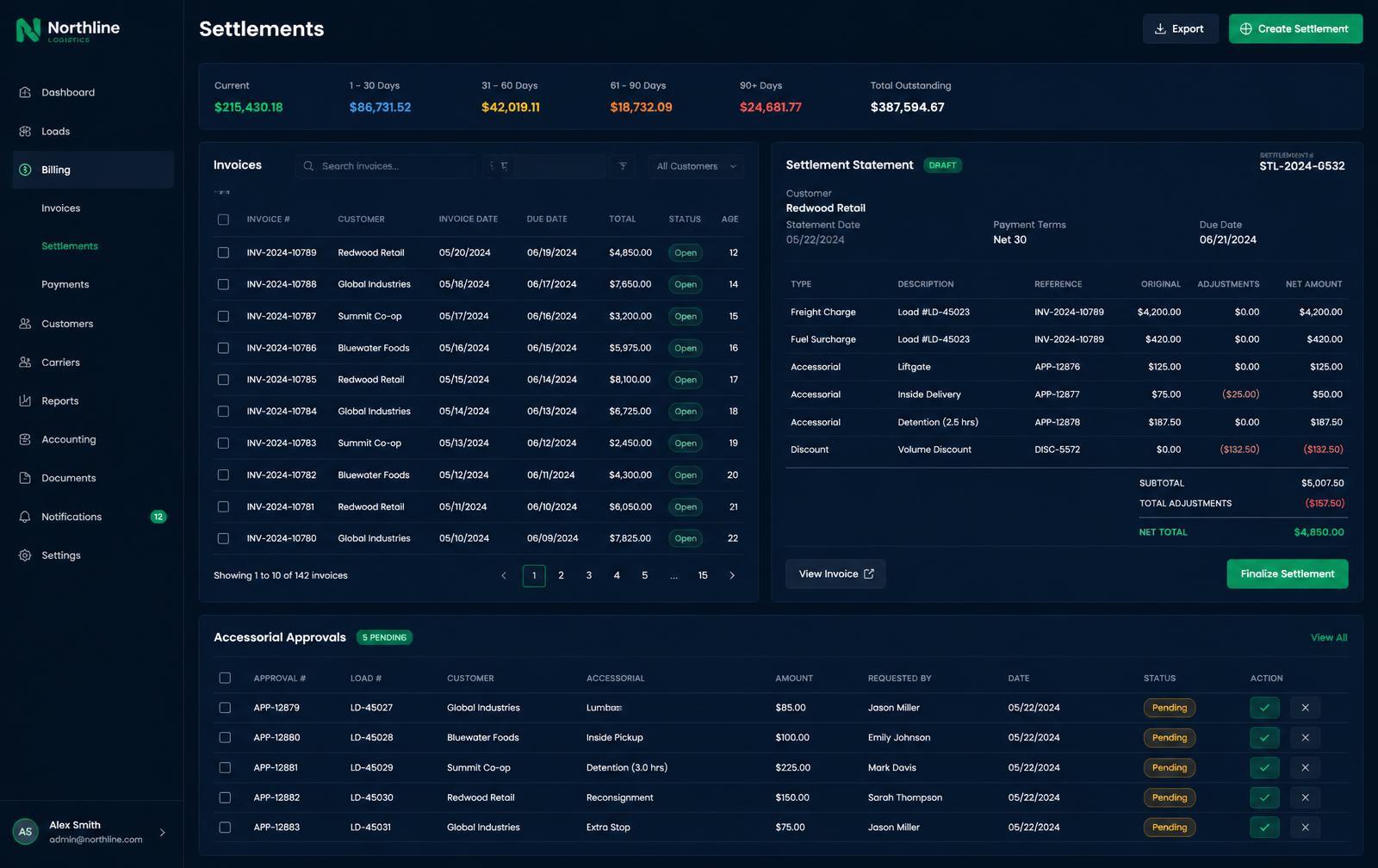Click 90+ Days amount $24,681.77
The height and width of the screenshot is (868, 1378).
coord(771,107)
